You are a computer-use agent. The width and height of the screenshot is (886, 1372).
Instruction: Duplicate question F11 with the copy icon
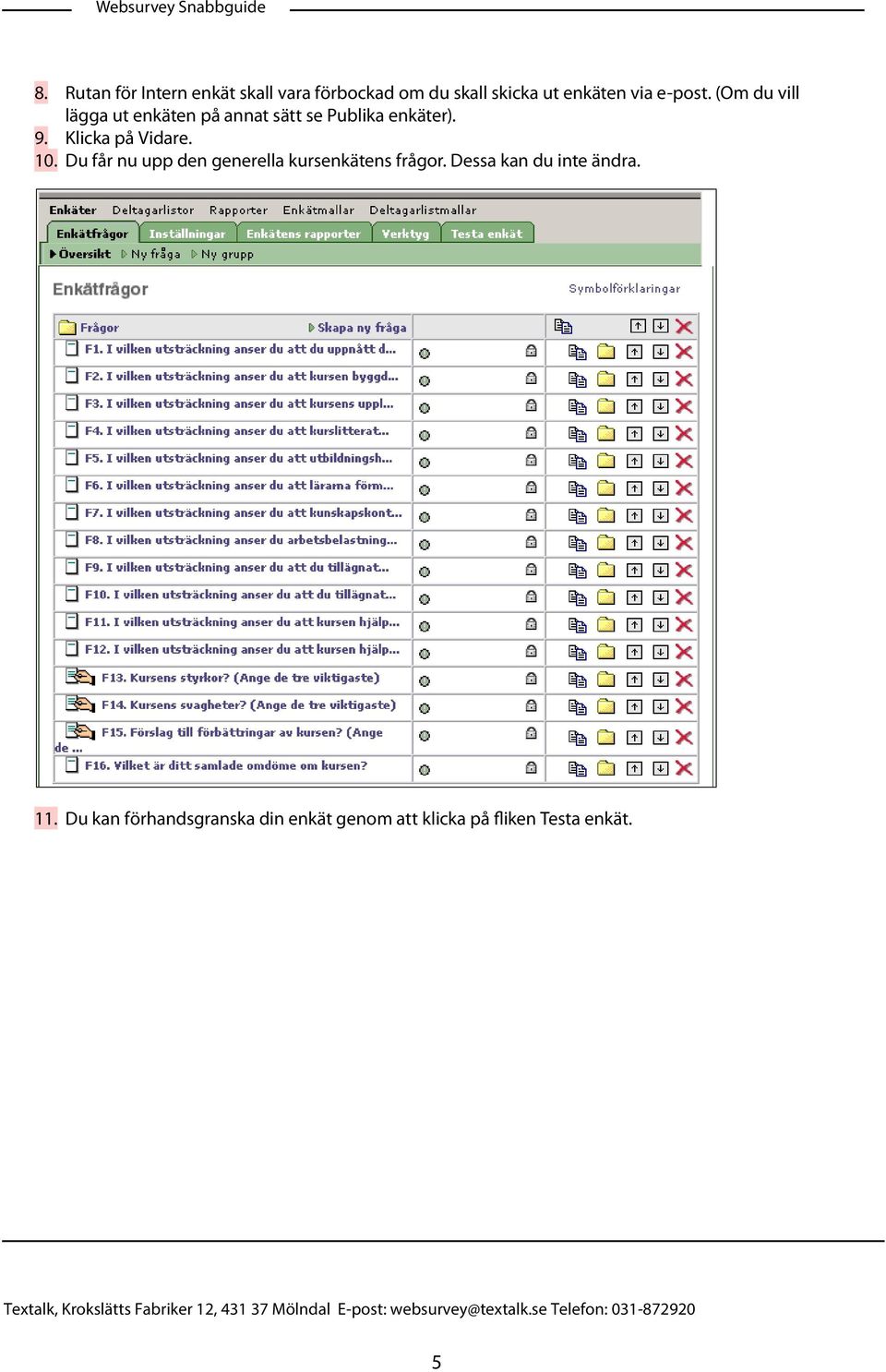coord(578,625)
